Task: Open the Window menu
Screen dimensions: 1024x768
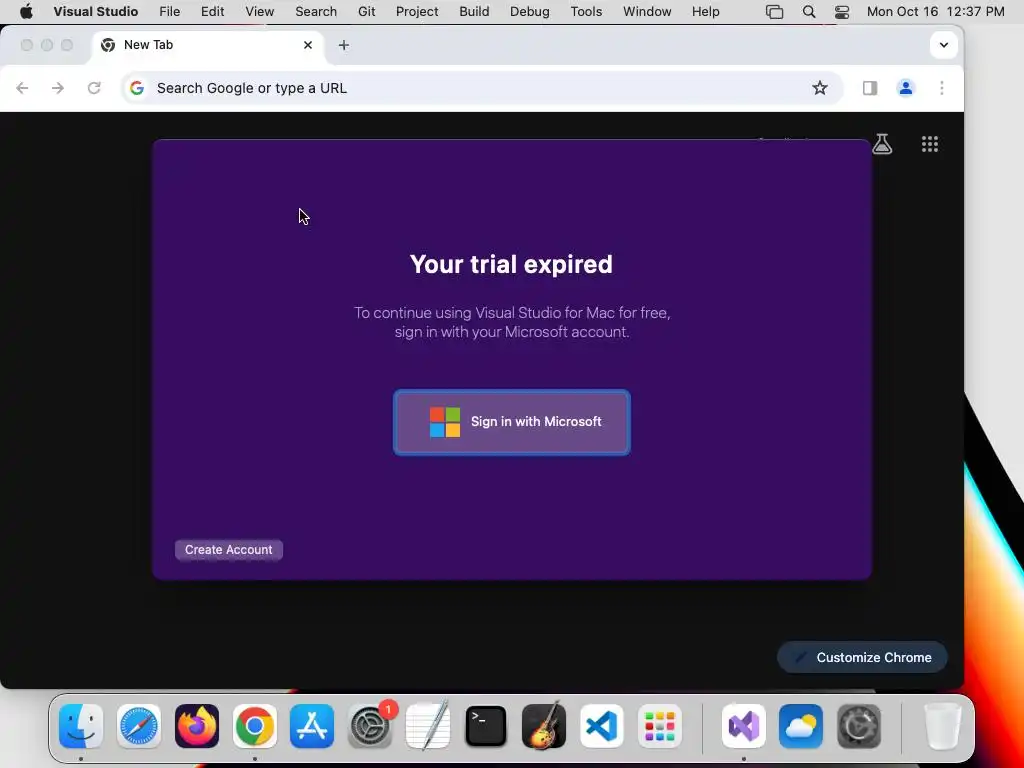Action: (647, 12)
